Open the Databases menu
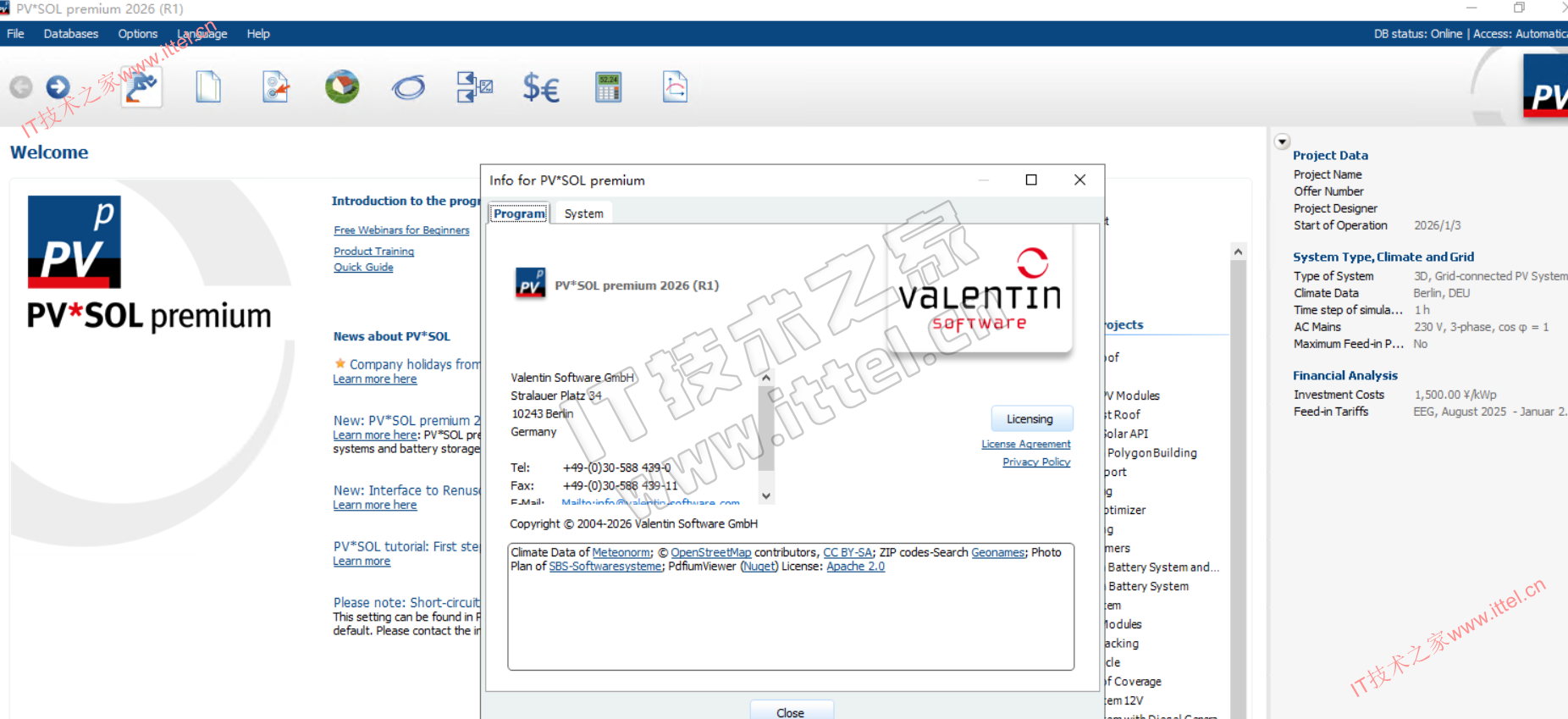Image resolution: width=1568 pixels, height=719 pixels. pos(71,34)
